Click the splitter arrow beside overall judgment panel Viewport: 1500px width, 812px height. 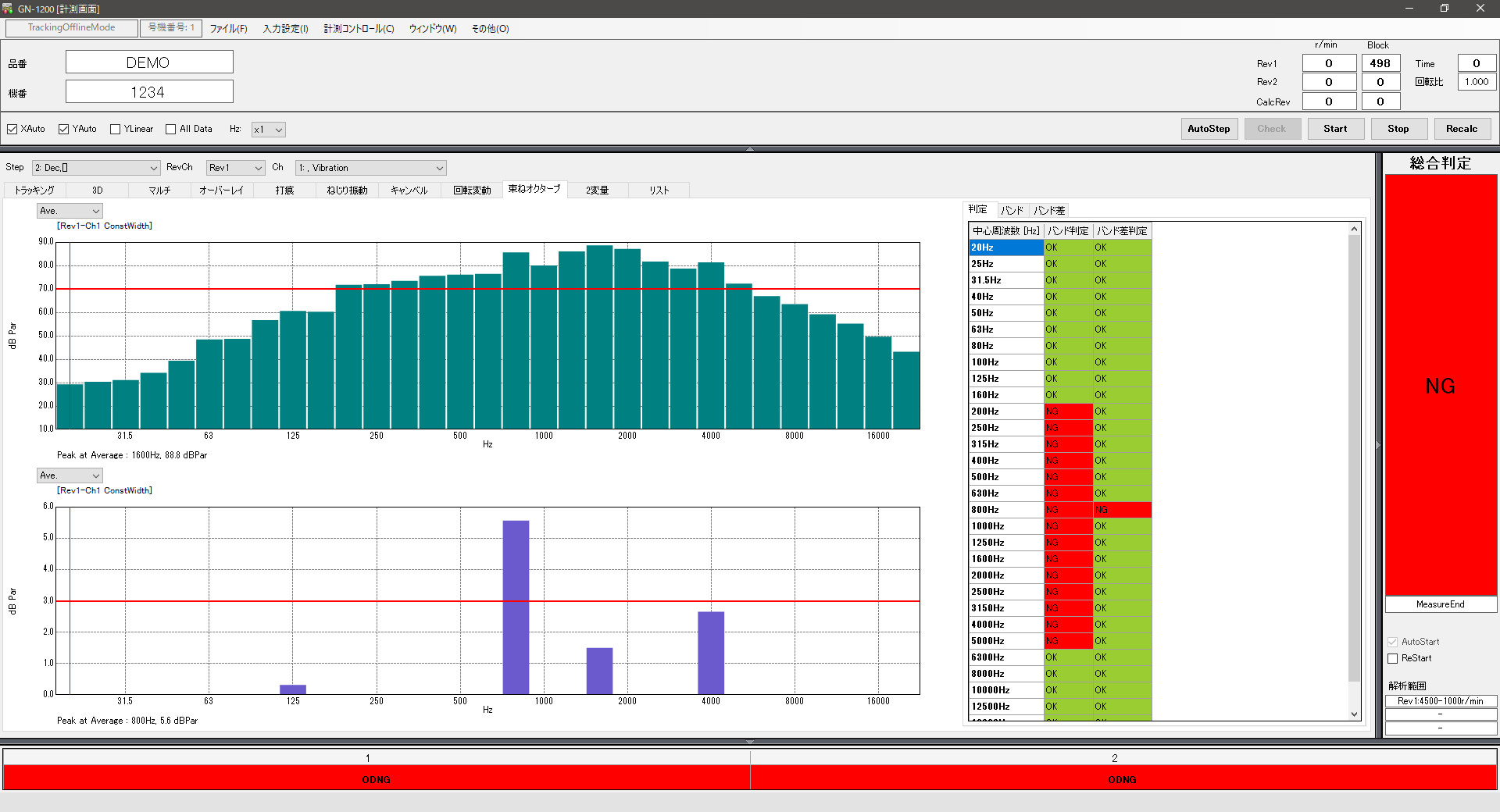coord(1378,445)
